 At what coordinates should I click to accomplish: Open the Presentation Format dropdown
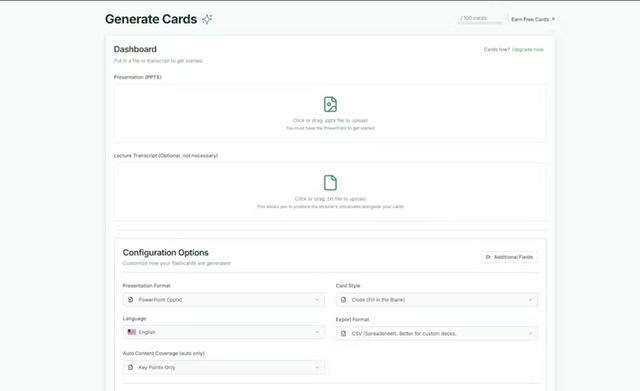click(x=224, y=300)
